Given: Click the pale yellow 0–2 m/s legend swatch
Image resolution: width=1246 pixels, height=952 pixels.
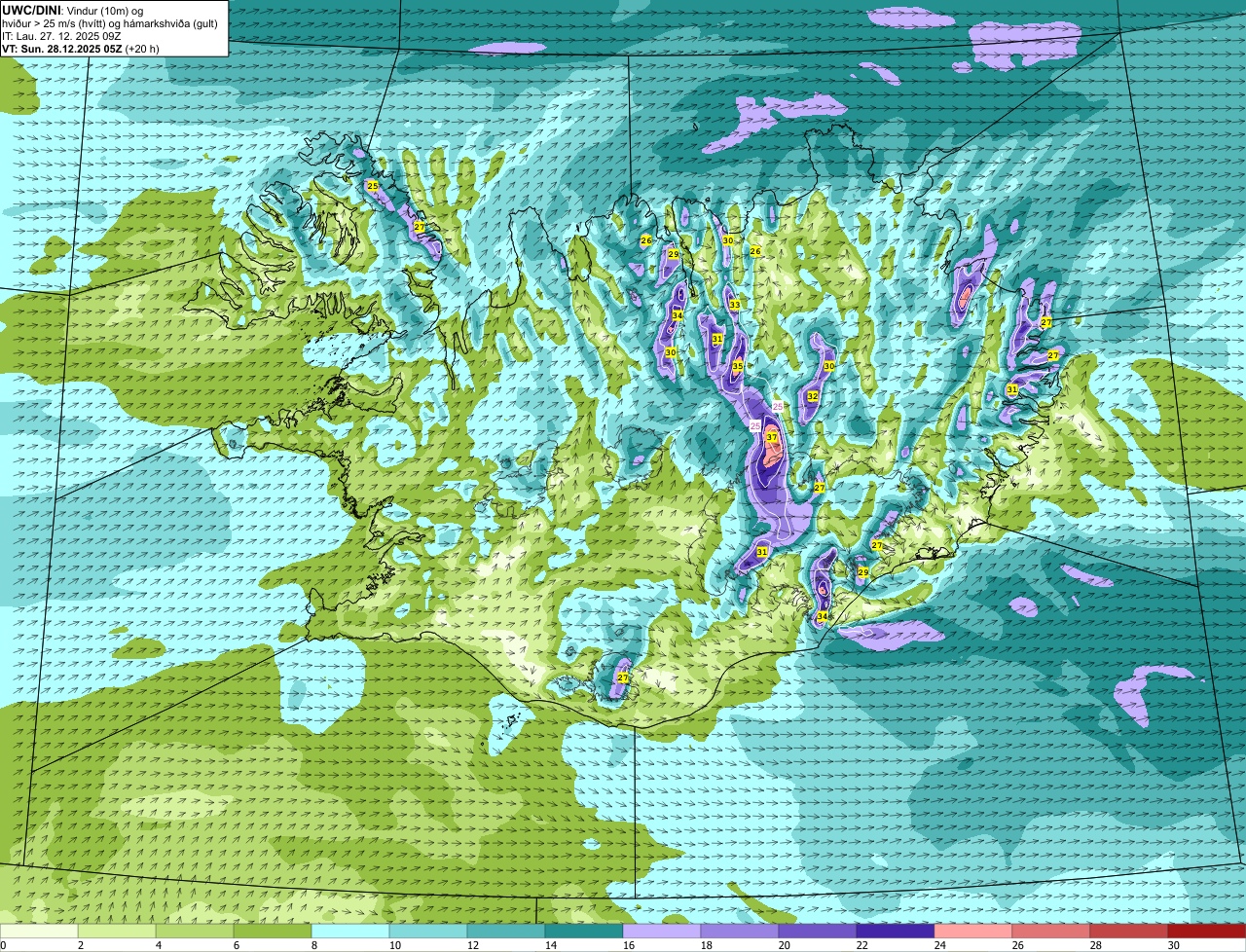Looking at the screenshot, I should coord(39,931).
